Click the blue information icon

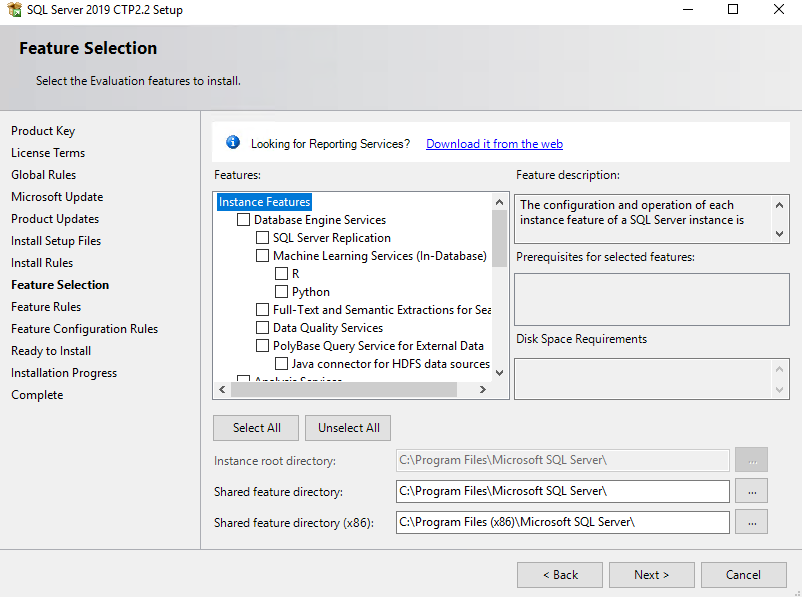point(233,142)
